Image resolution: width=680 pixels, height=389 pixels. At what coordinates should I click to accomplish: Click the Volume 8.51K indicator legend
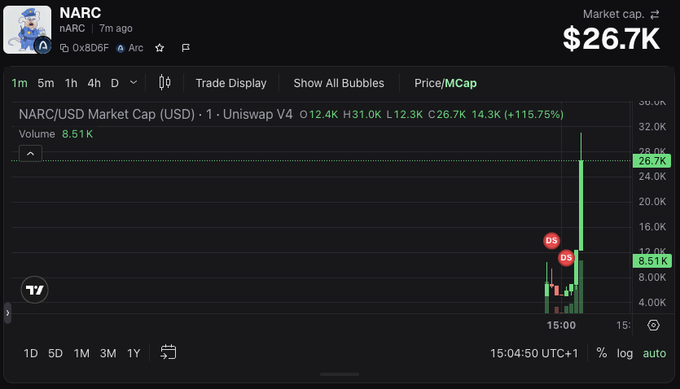click(56, 134)
